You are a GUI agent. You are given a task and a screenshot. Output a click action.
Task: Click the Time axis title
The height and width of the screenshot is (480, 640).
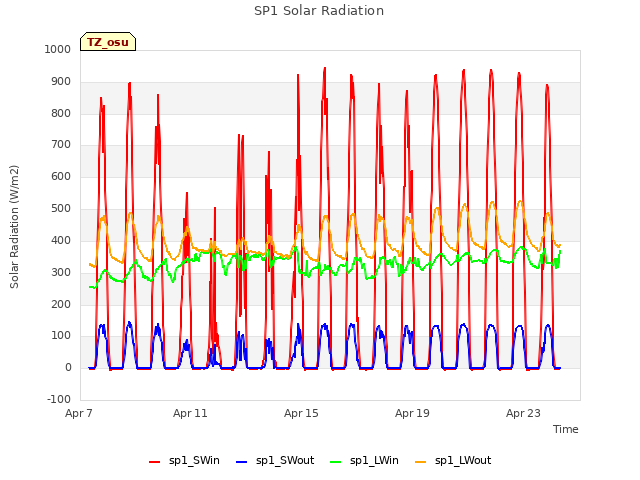pyautogui.click(x=566, y=429)
